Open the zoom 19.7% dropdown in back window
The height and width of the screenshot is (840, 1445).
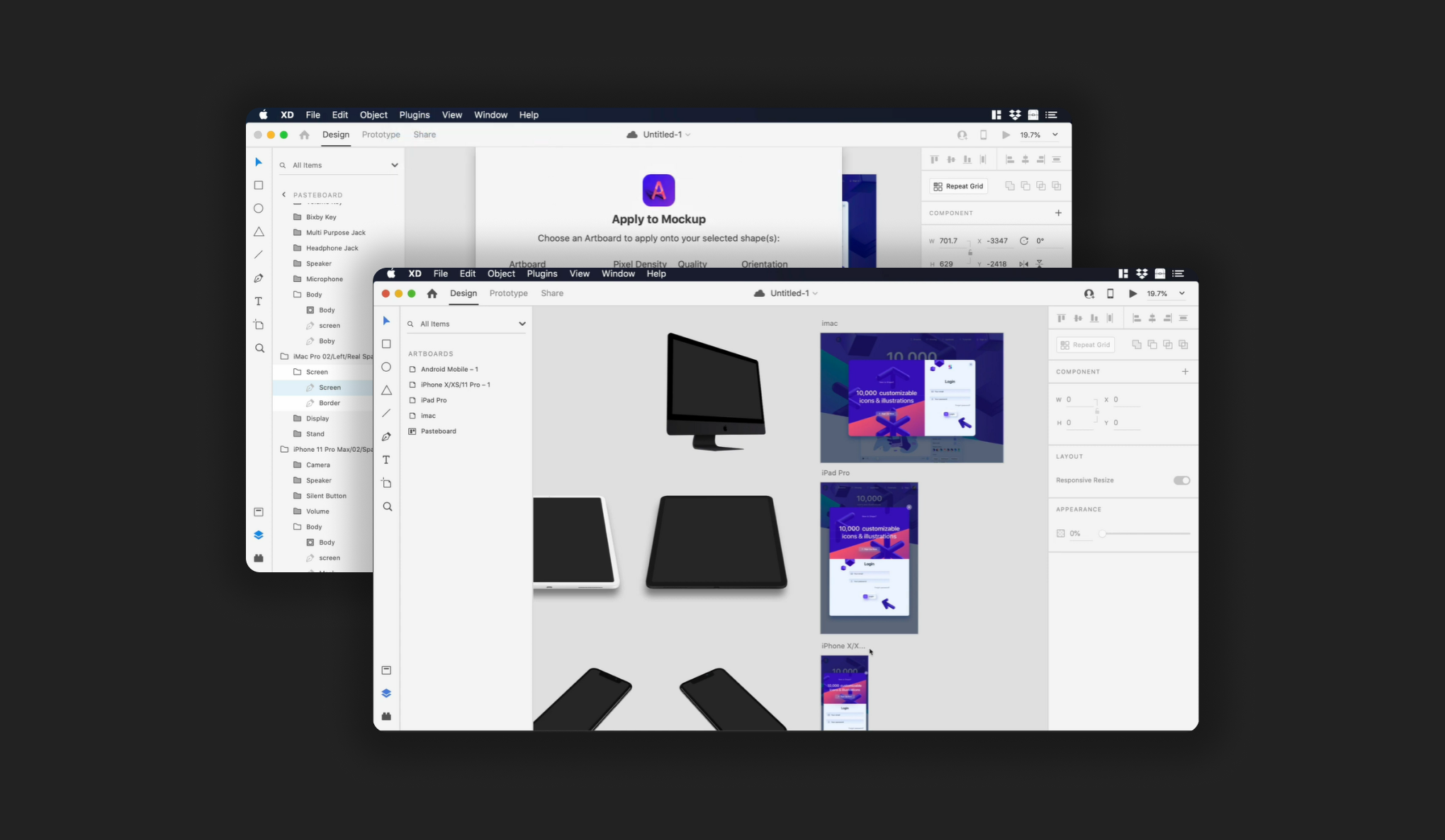[x=1055, y=135]
